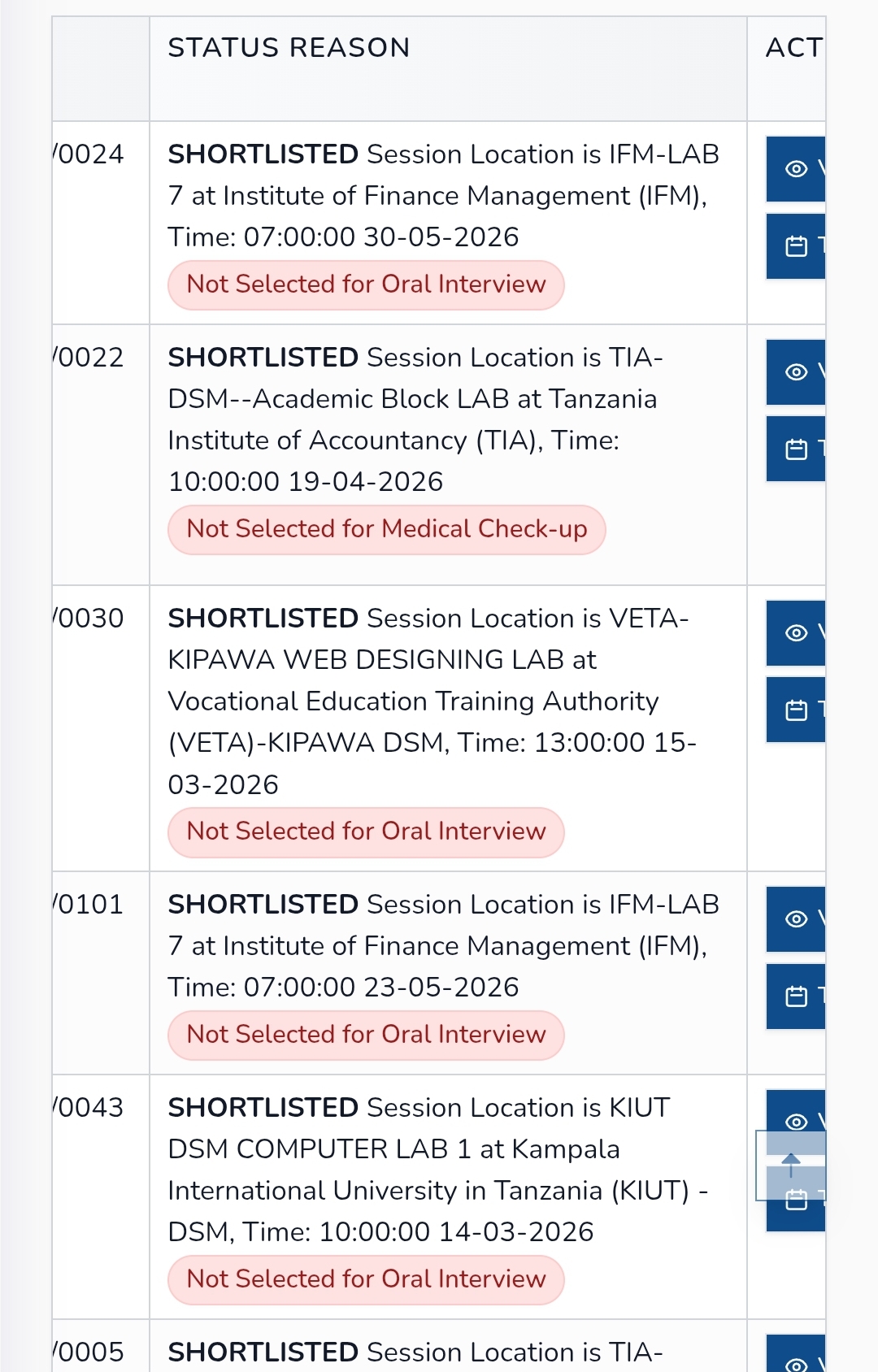Select the VETA-KIPAWA session description text
The image size is (878, 1372).
(432, 701)
